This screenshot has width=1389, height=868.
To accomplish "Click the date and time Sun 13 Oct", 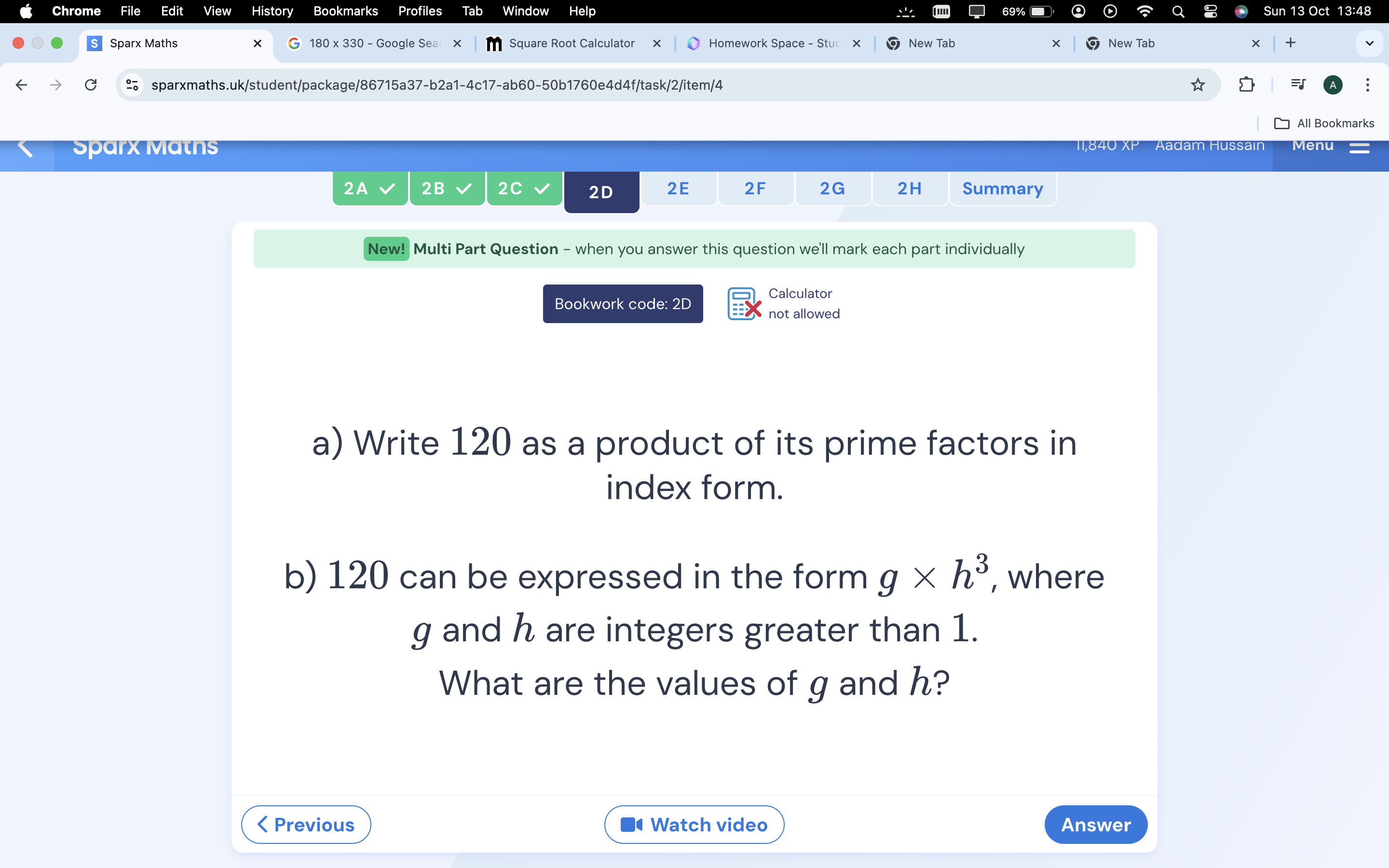I will click(1317, 11).
